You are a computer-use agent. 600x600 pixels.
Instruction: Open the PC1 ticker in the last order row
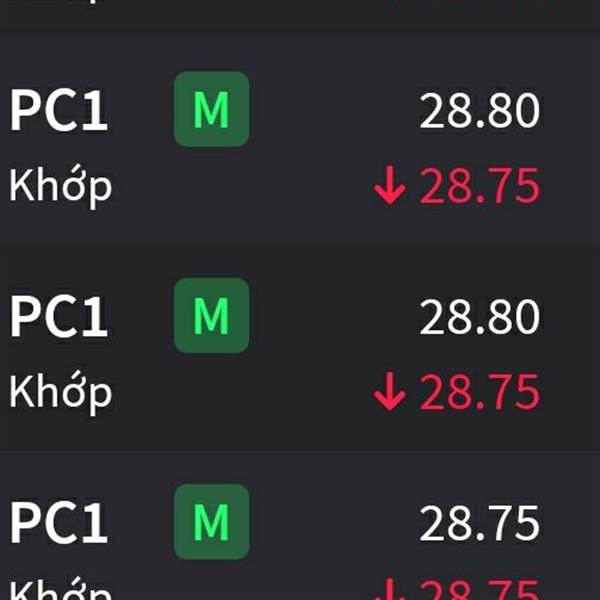(58, 523)
